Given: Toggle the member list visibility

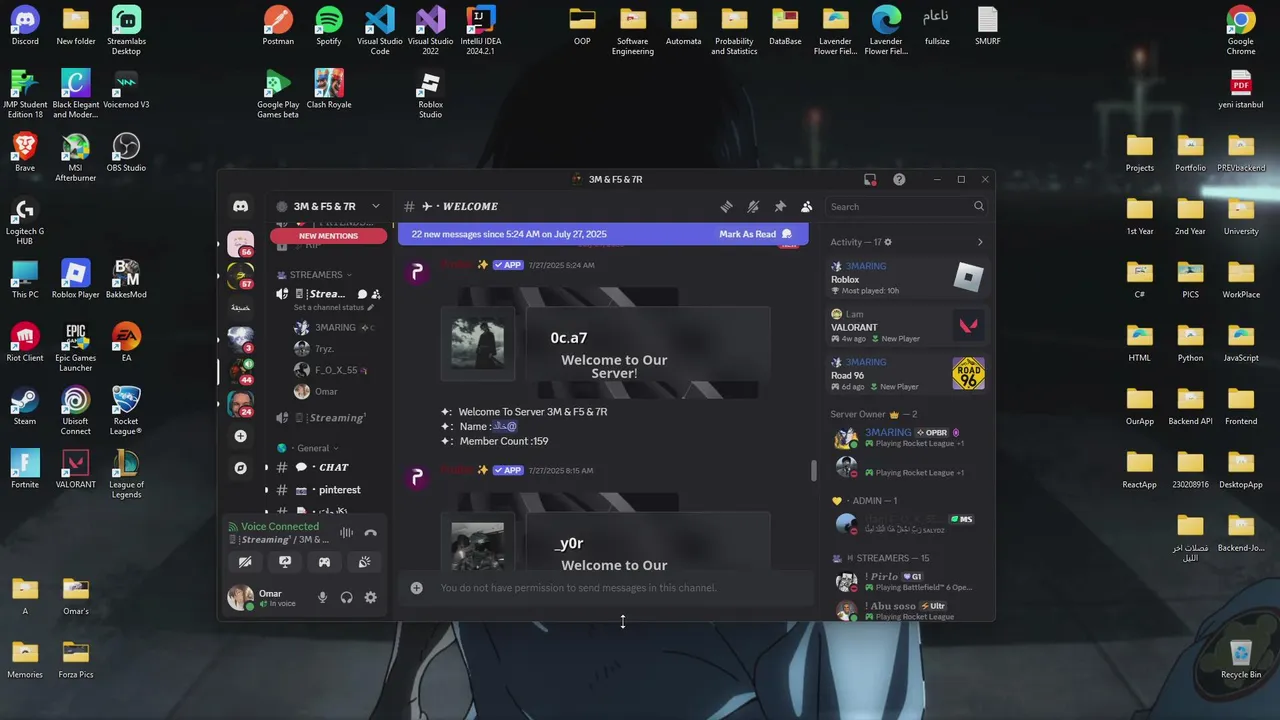Looking at the screenshot, I should click(x=807, y=206).
